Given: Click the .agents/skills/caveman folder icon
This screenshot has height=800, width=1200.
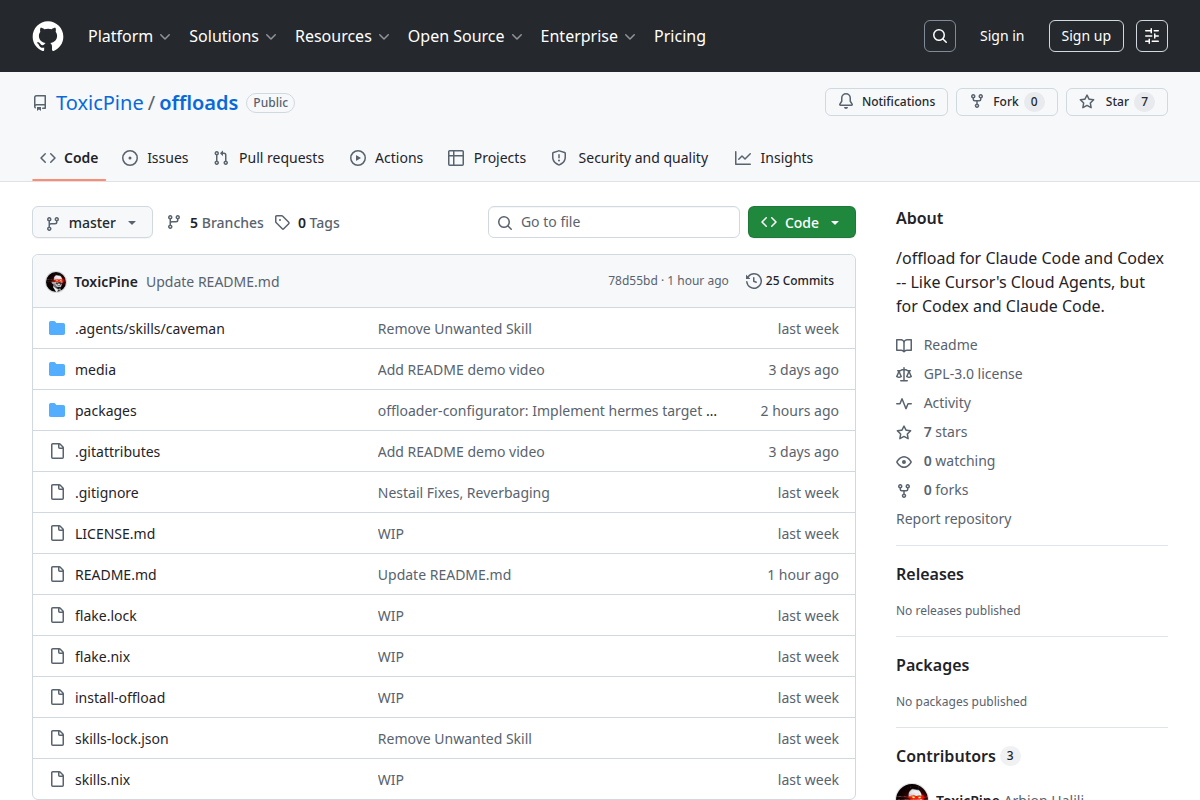Looking at the screenshot, I should (57, 329).
